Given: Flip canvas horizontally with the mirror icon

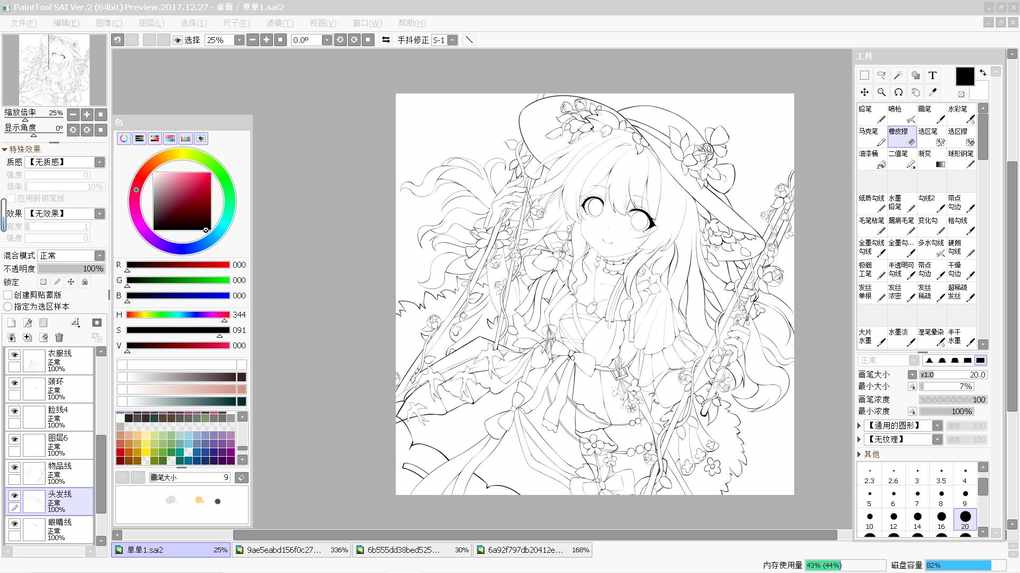Looking at the screenshot, I should [386, 40].
